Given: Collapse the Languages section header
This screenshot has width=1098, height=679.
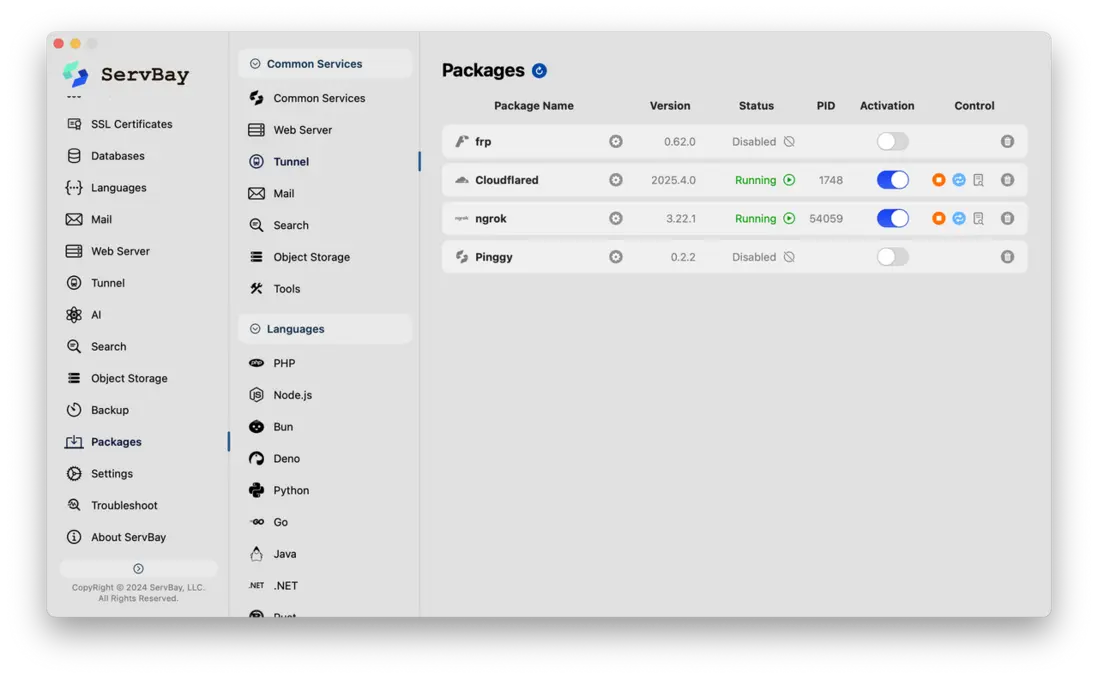Looking at the screenshot, I should tap(255, 329).
